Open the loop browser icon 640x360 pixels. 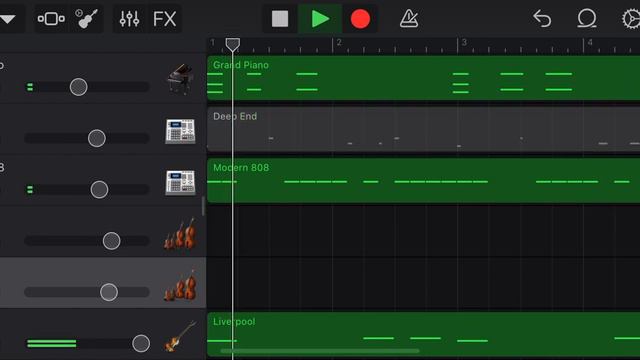[x=587, y=19]
